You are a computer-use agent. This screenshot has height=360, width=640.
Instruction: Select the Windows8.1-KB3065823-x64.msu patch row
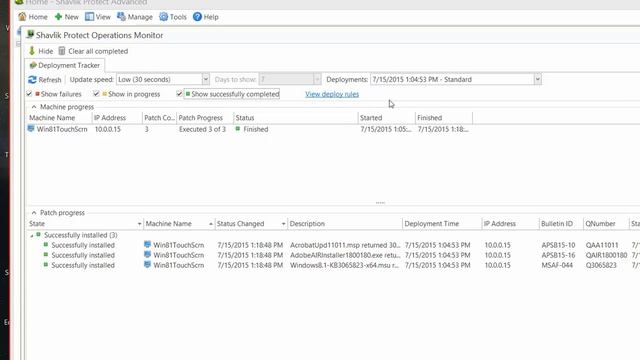click(x=333, y=265)
